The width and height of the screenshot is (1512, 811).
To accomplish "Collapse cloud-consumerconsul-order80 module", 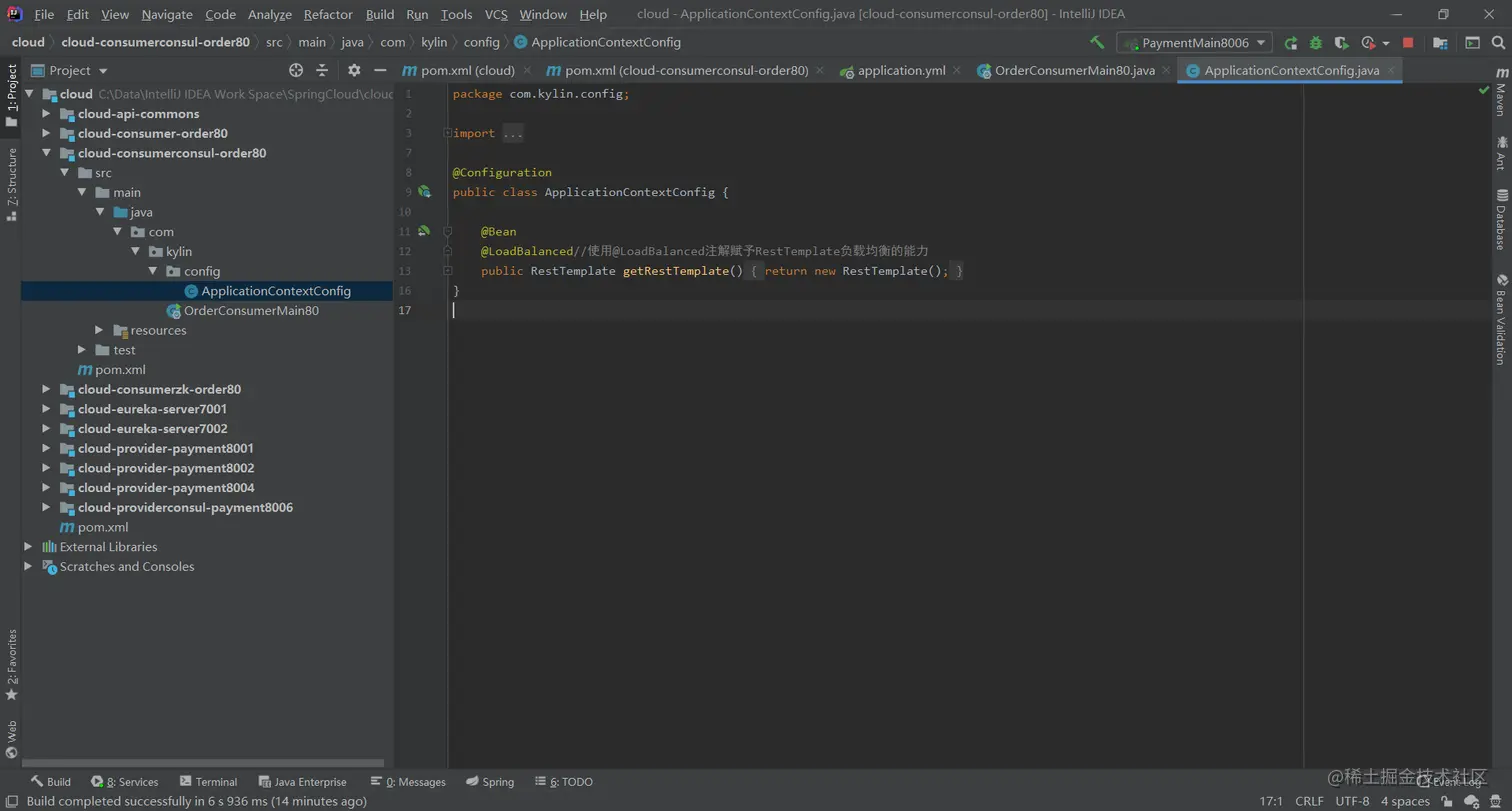I will pos(47,153).
